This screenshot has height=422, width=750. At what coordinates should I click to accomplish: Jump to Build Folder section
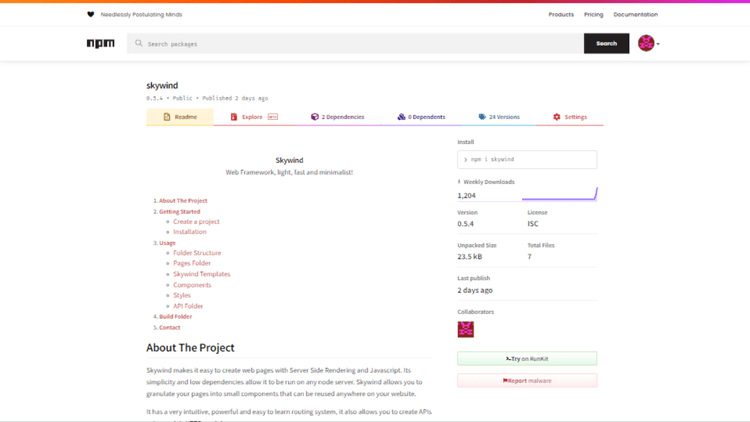point(176,316)
